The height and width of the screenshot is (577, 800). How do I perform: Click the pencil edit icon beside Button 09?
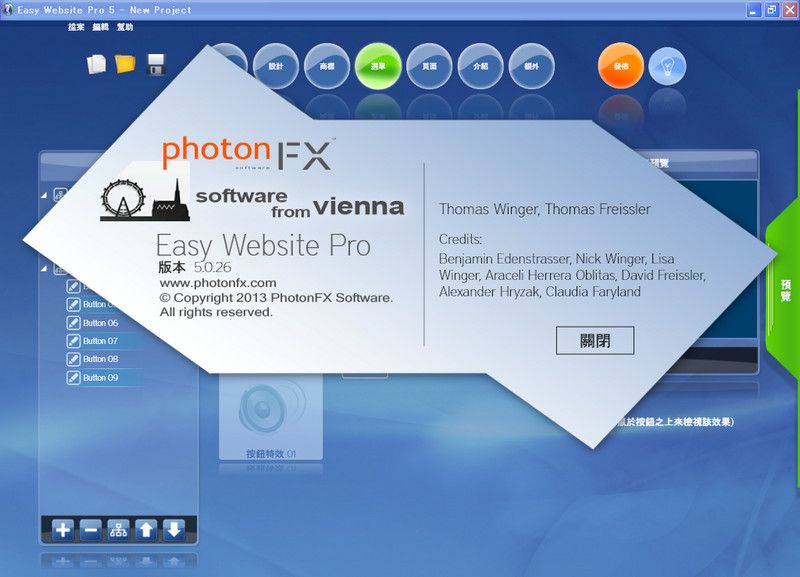(73, 378)
